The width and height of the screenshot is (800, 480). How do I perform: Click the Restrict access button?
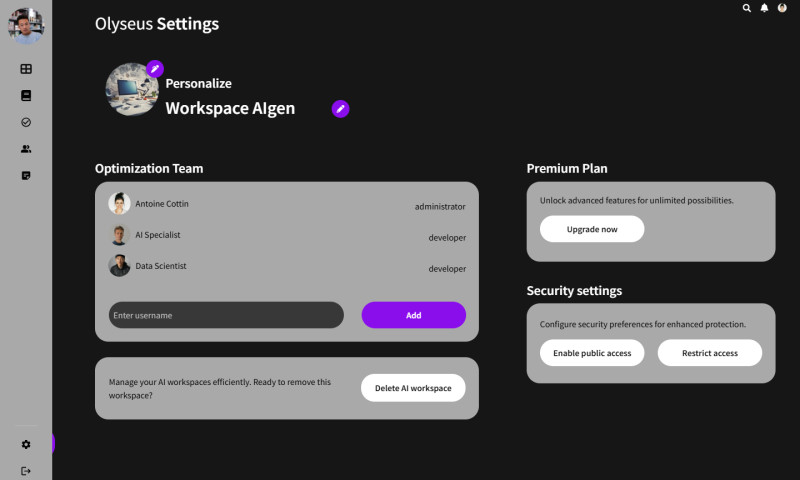click(710, 353)
